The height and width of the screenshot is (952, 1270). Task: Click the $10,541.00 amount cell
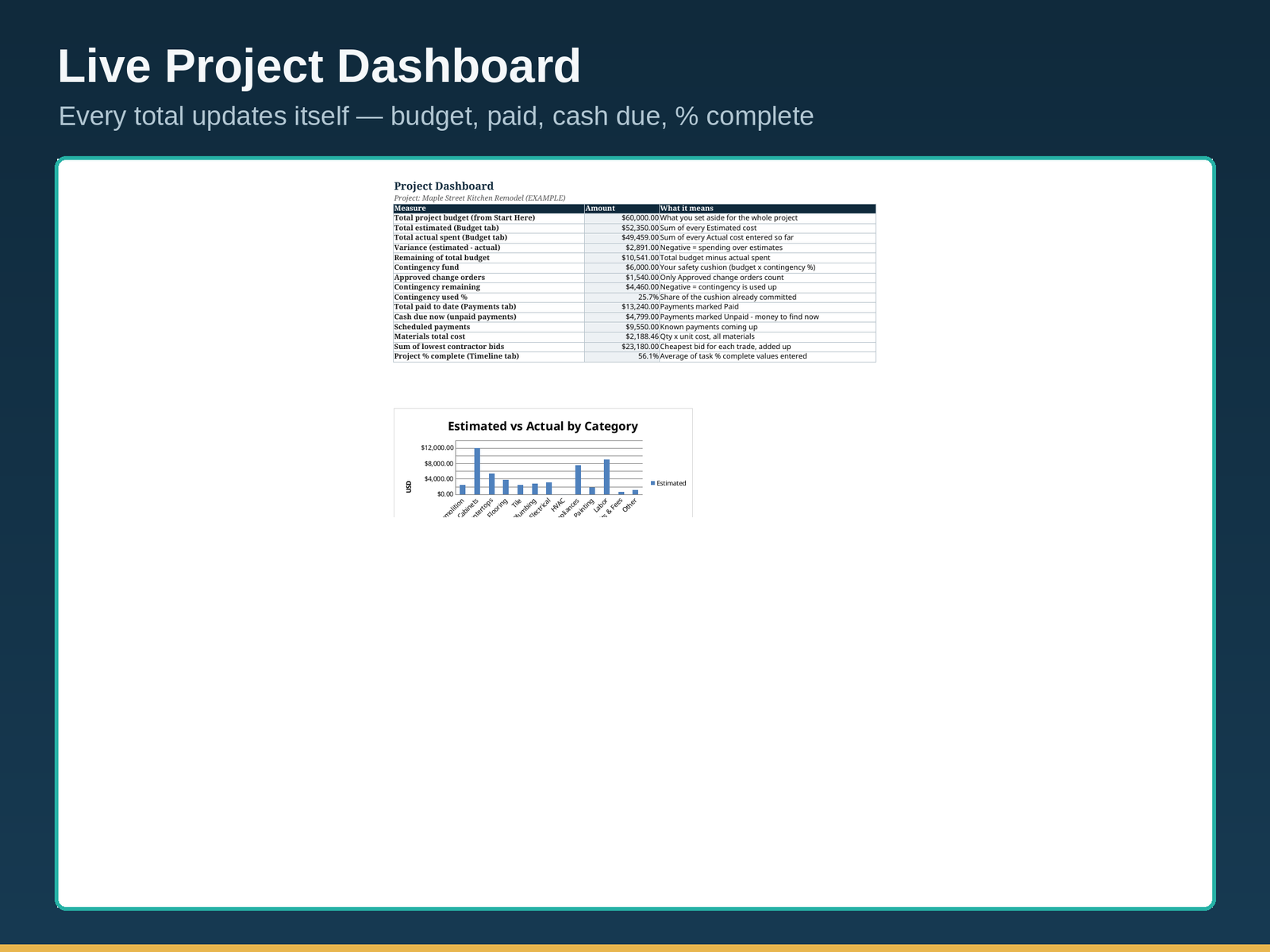(x=622, y=258)
